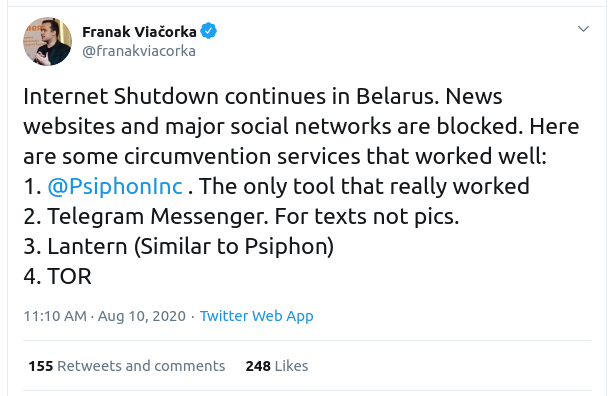Click the Aug 10, 2020 date
Image resolution: width=611 pixels, height=396 pixels.
(142, 316)
